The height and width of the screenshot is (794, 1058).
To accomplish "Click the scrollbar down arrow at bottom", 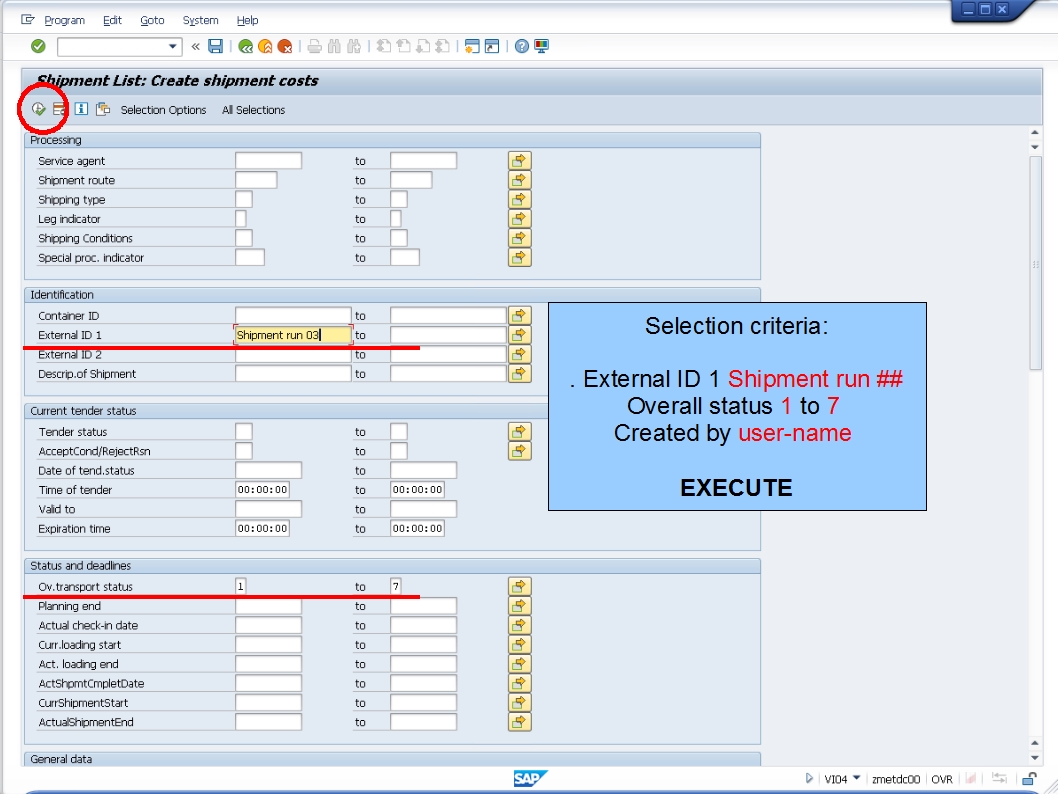I will tap(1036, 758).
